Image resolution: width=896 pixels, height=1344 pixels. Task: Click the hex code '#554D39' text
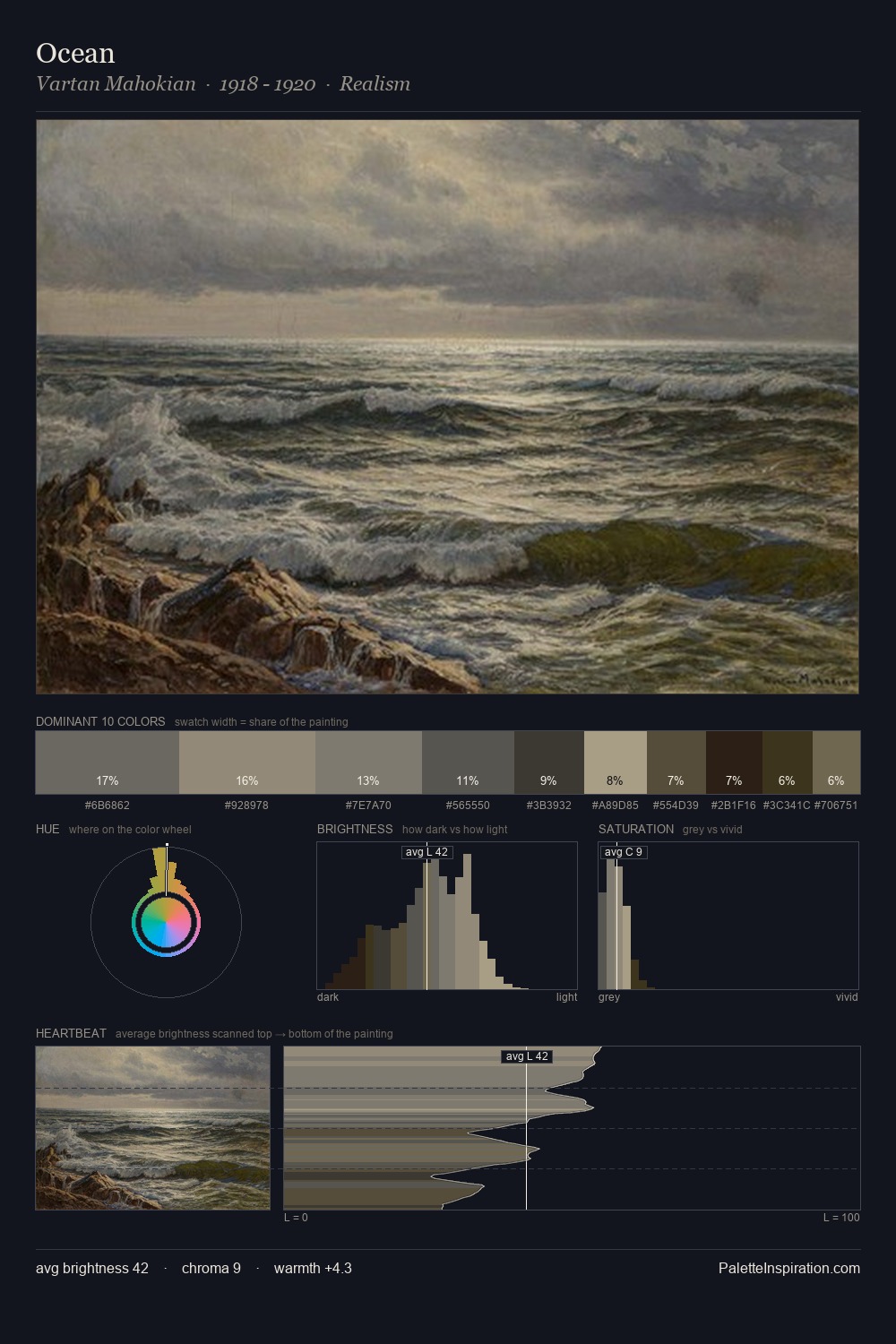pyautogui.click(x=676, y=806)
